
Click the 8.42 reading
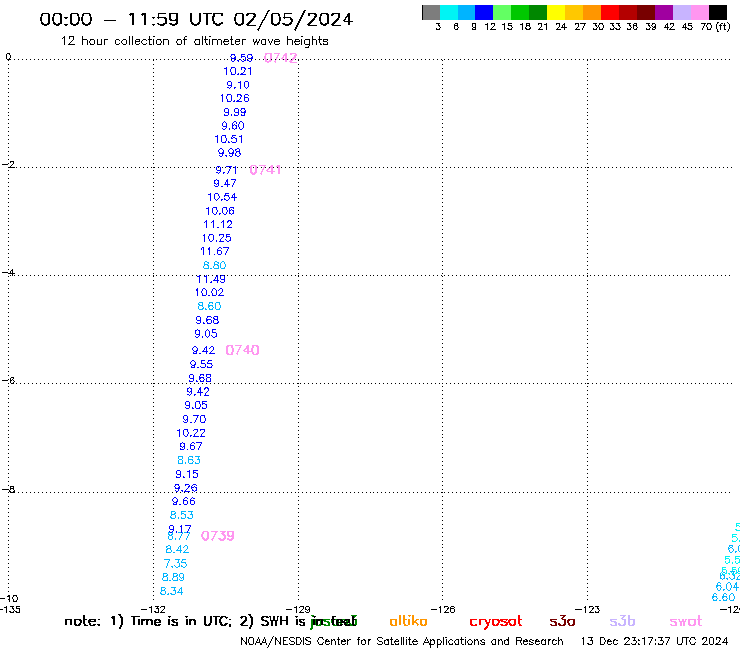(x=177, y=549)
